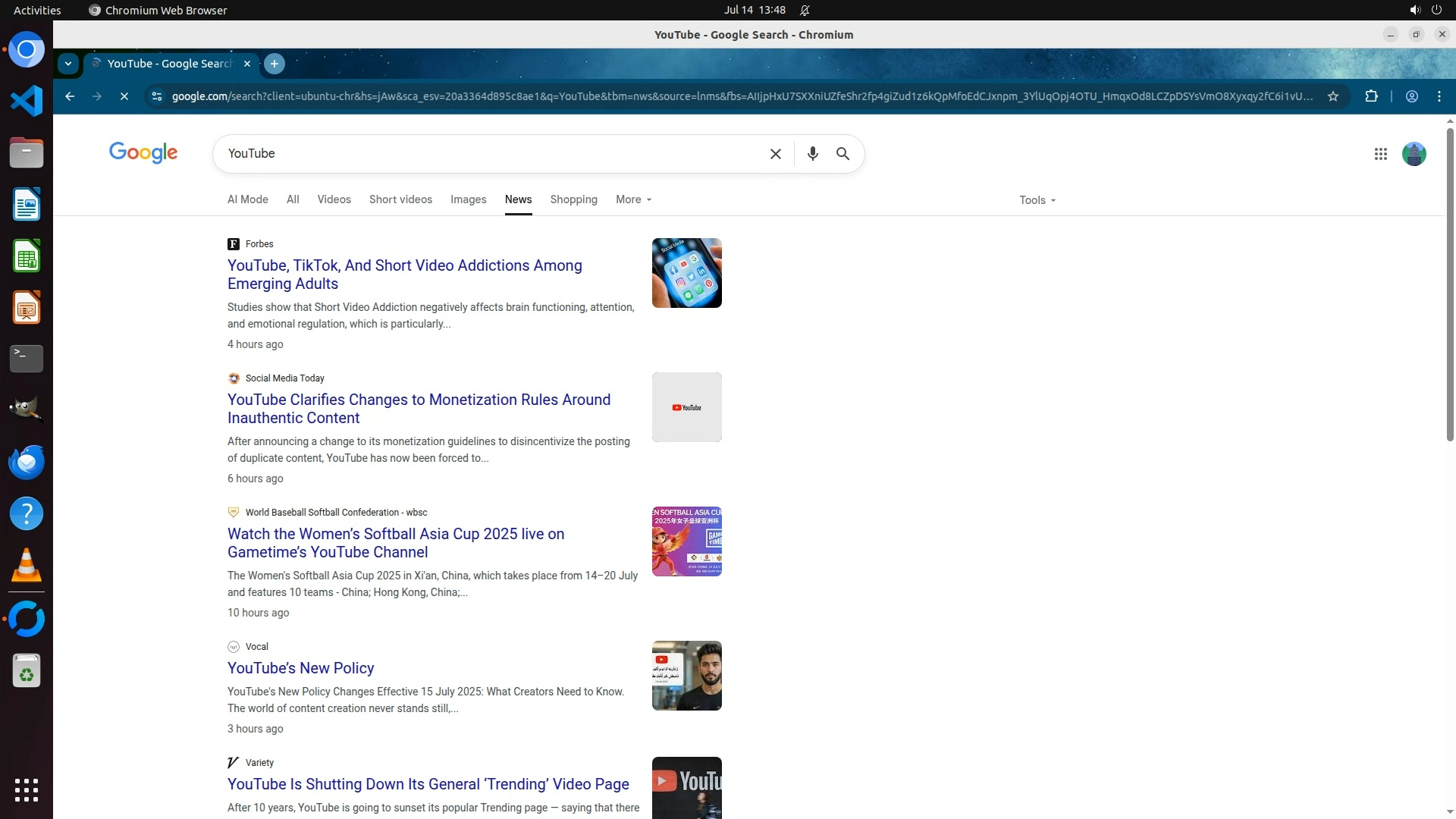This screenshot has height=819, width=1456.
Task: Toggle notifications bell in top bar
Action: click(805, 10)
